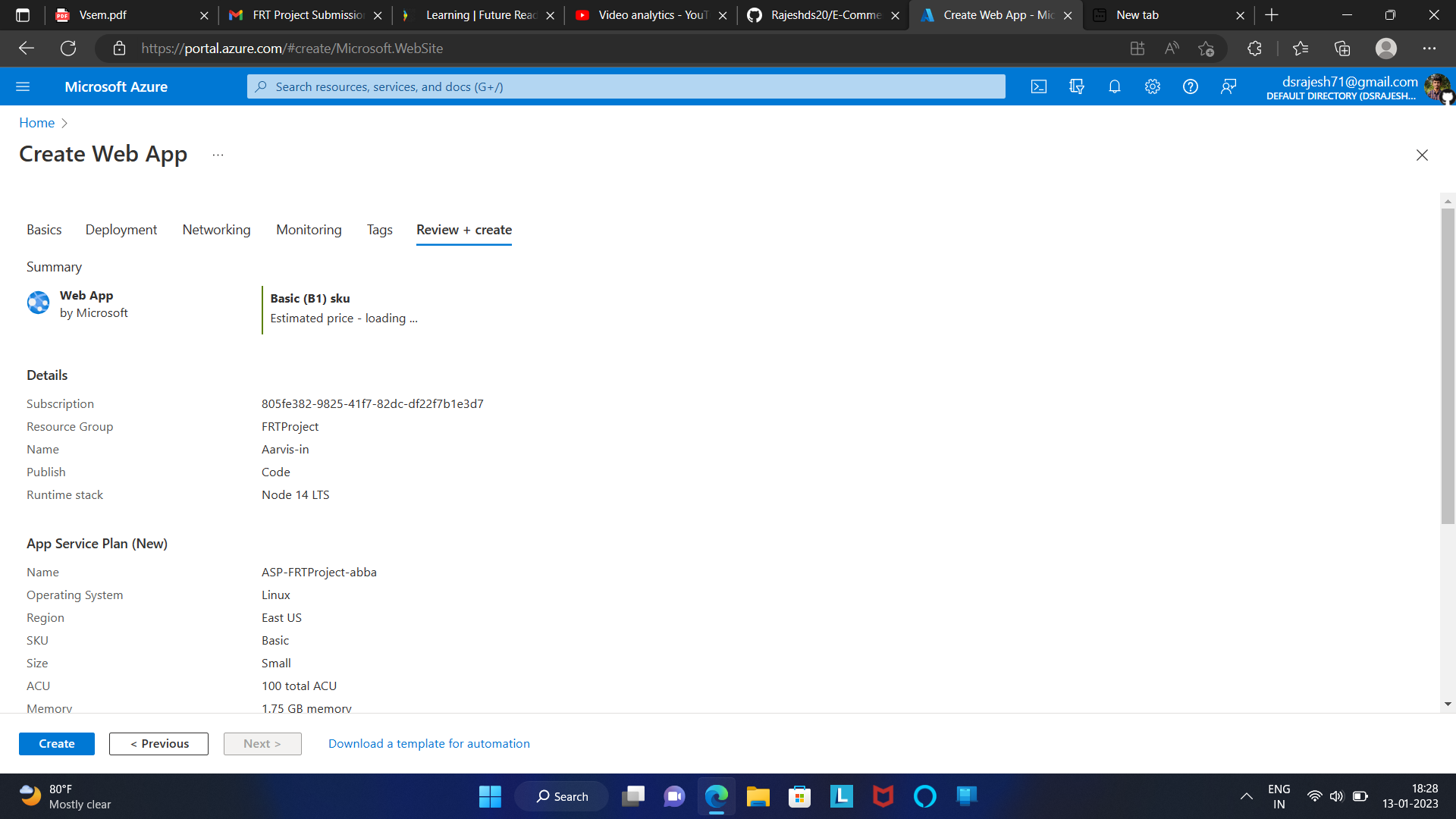Open browser Extensions puzzle icon
This screenshot has width=1456, height=819.
point(1254,49)
